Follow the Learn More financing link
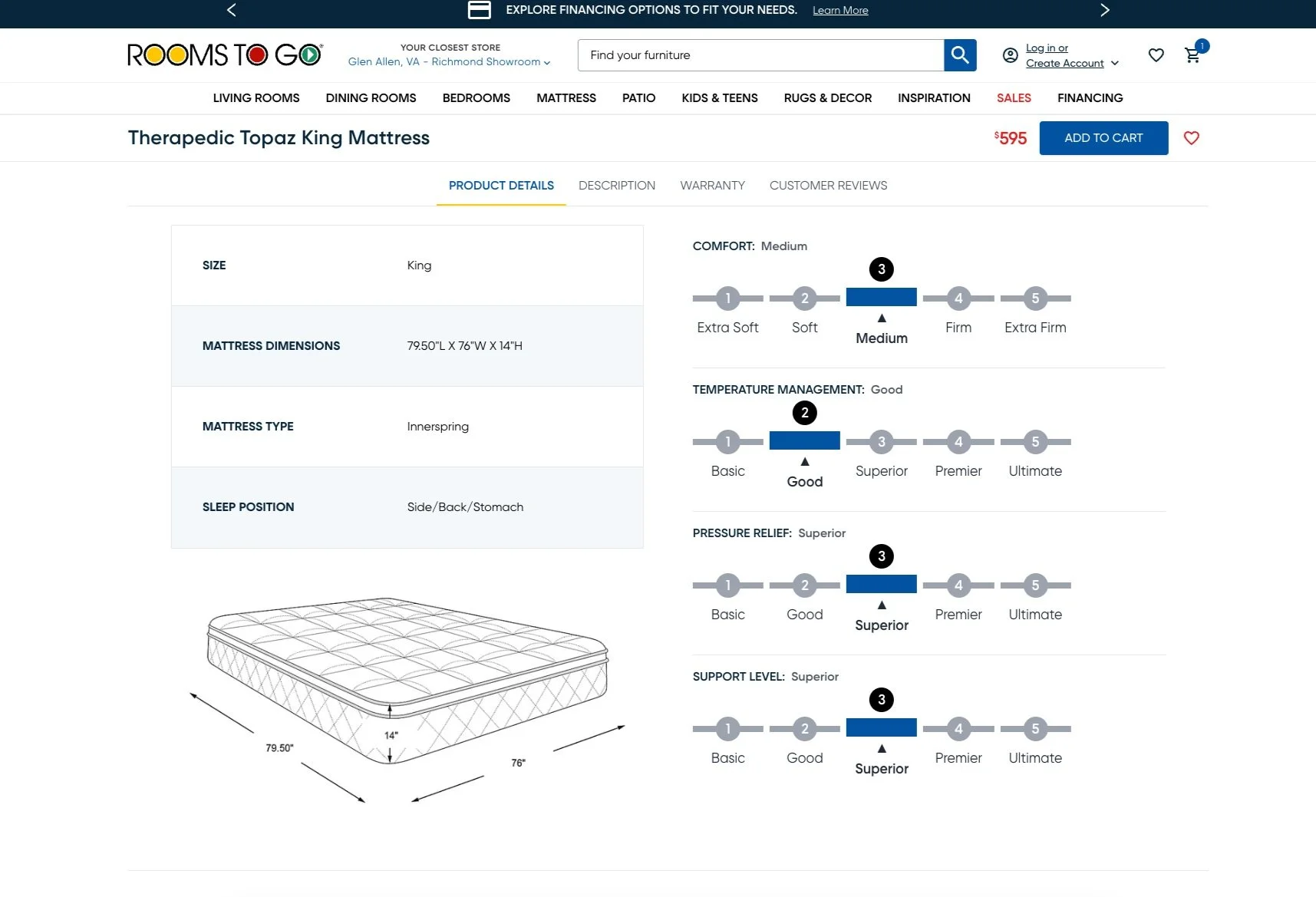 coord(840,11)
